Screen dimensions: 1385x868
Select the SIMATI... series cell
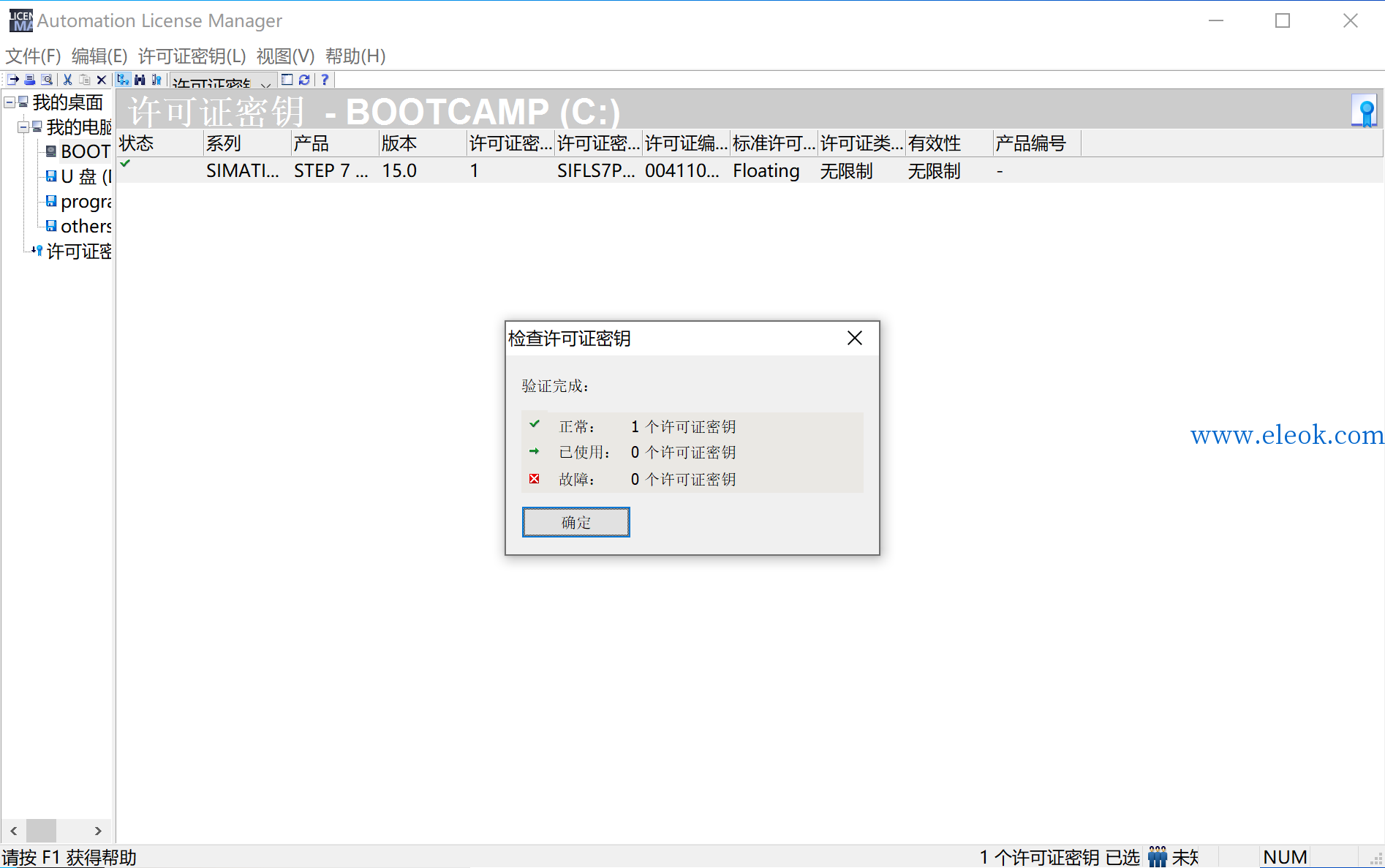click(x=243, y=171)
